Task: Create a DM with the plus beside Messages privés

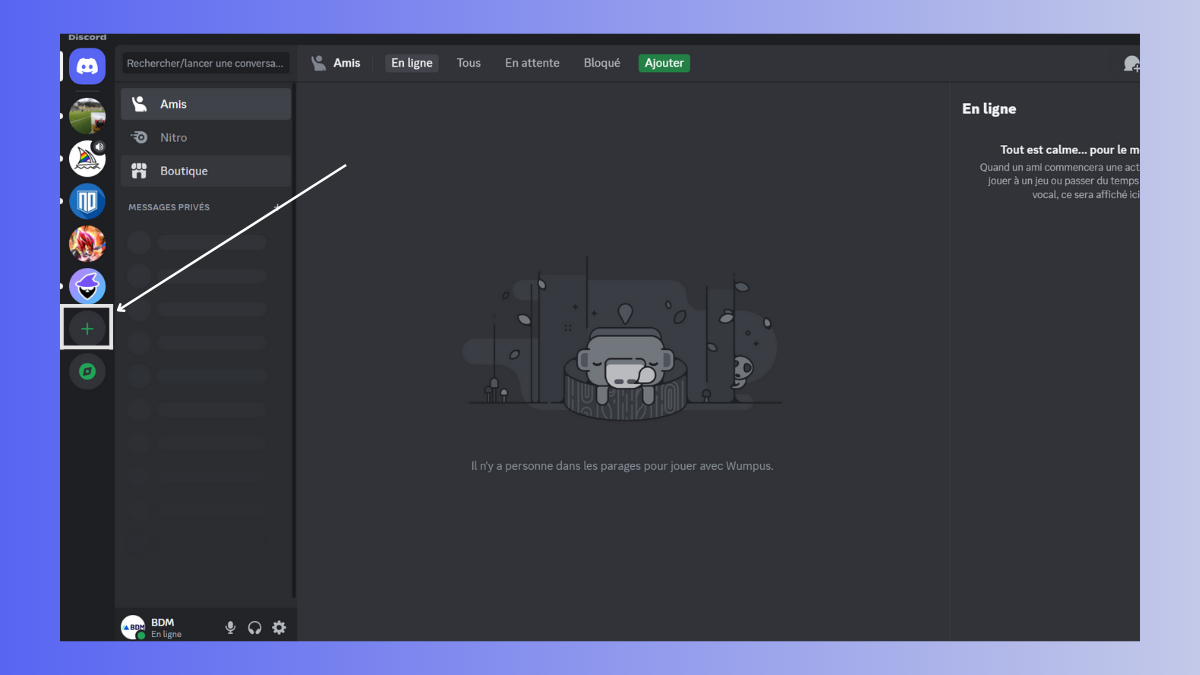Action: click(x=278, y=207)
